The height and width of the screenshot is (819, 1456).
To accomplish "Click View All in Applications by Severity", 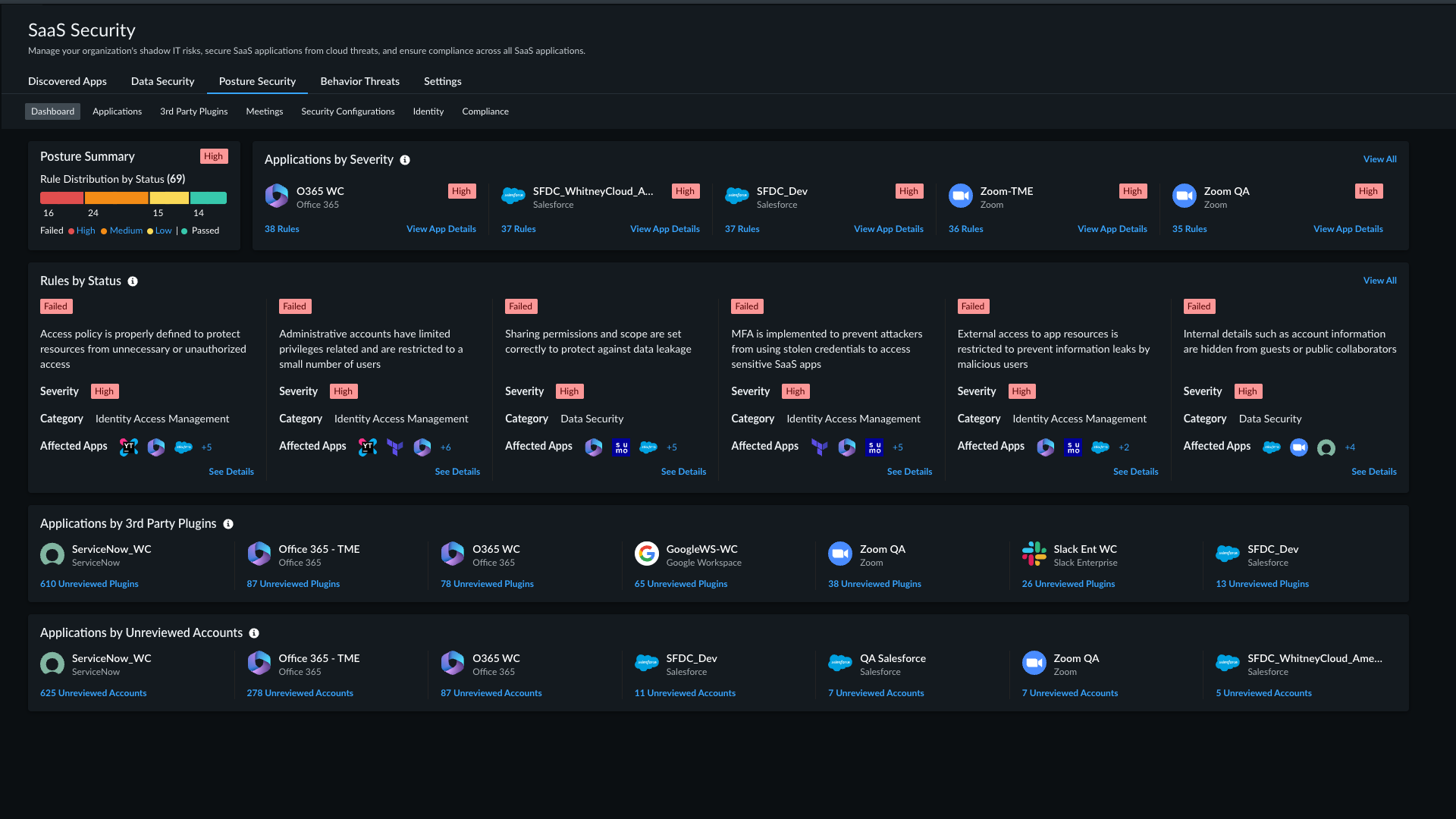I will [x=1380, y=159].
